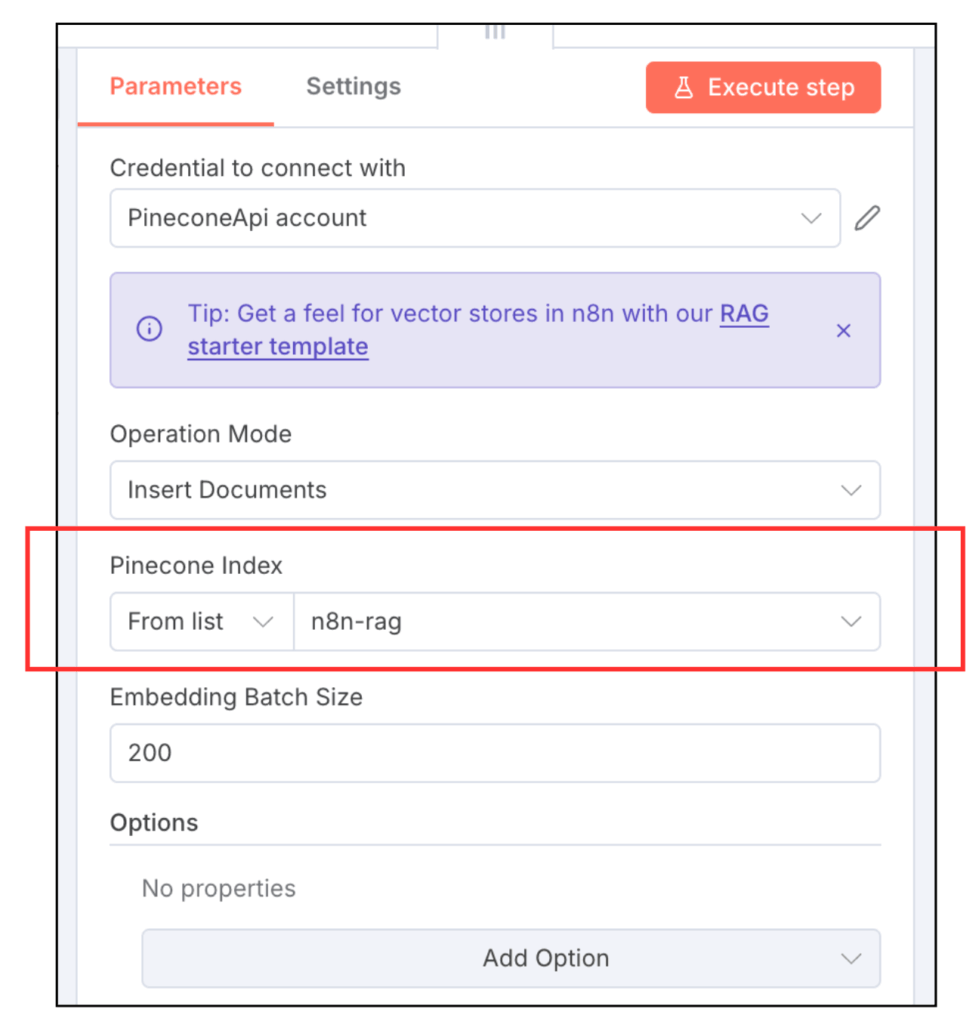
Task: Dismiss the vector store tip banner
Action: tap(843, 330)
